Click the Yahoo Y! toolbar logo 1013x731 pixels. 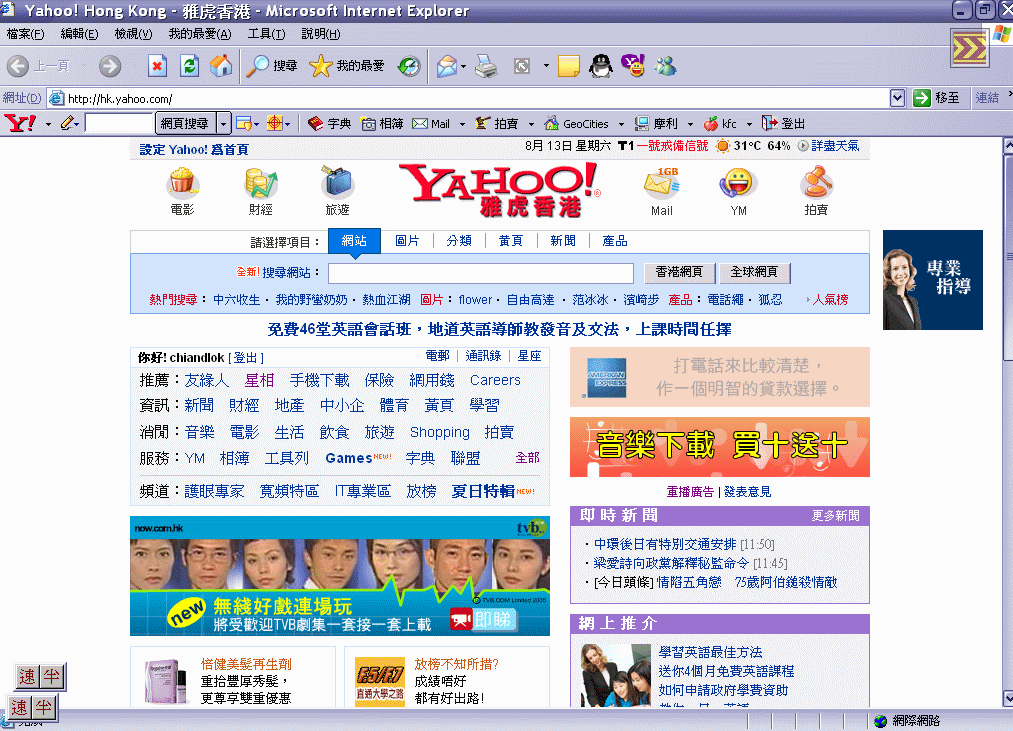click(x=20, y=123)
